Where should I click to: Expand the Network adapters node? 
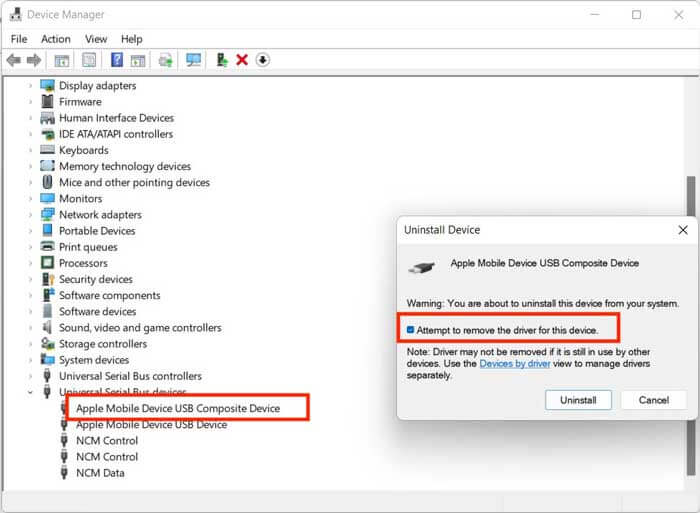coord(30,215)
